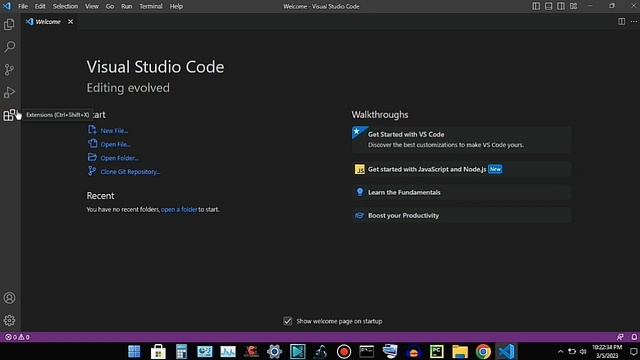Click the red record button on taskbar
Image resolution: width=640 pixels, height=360 pixels.
tap(344, 351)
